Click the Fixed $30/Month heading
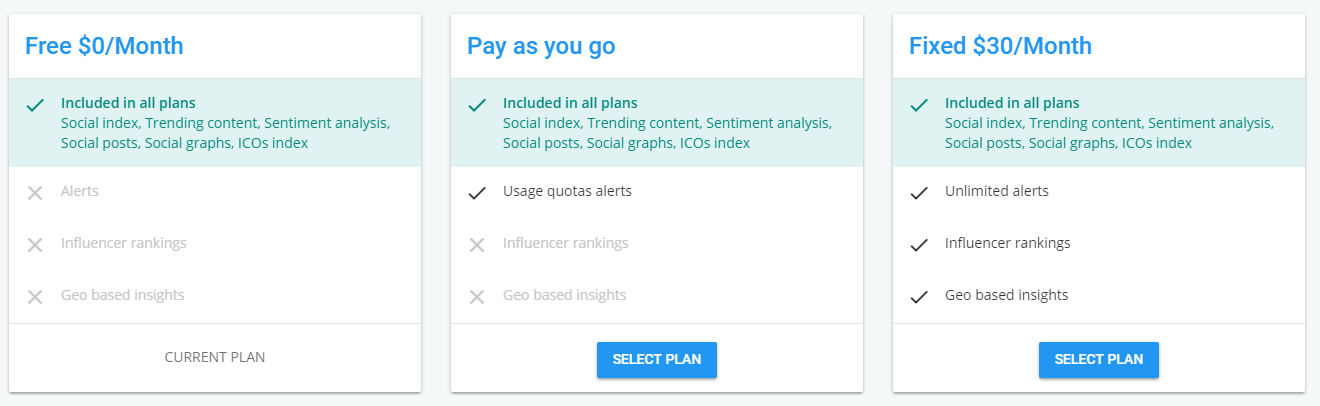Screen dimensions: 1320x406 (x=1000, y=46)
